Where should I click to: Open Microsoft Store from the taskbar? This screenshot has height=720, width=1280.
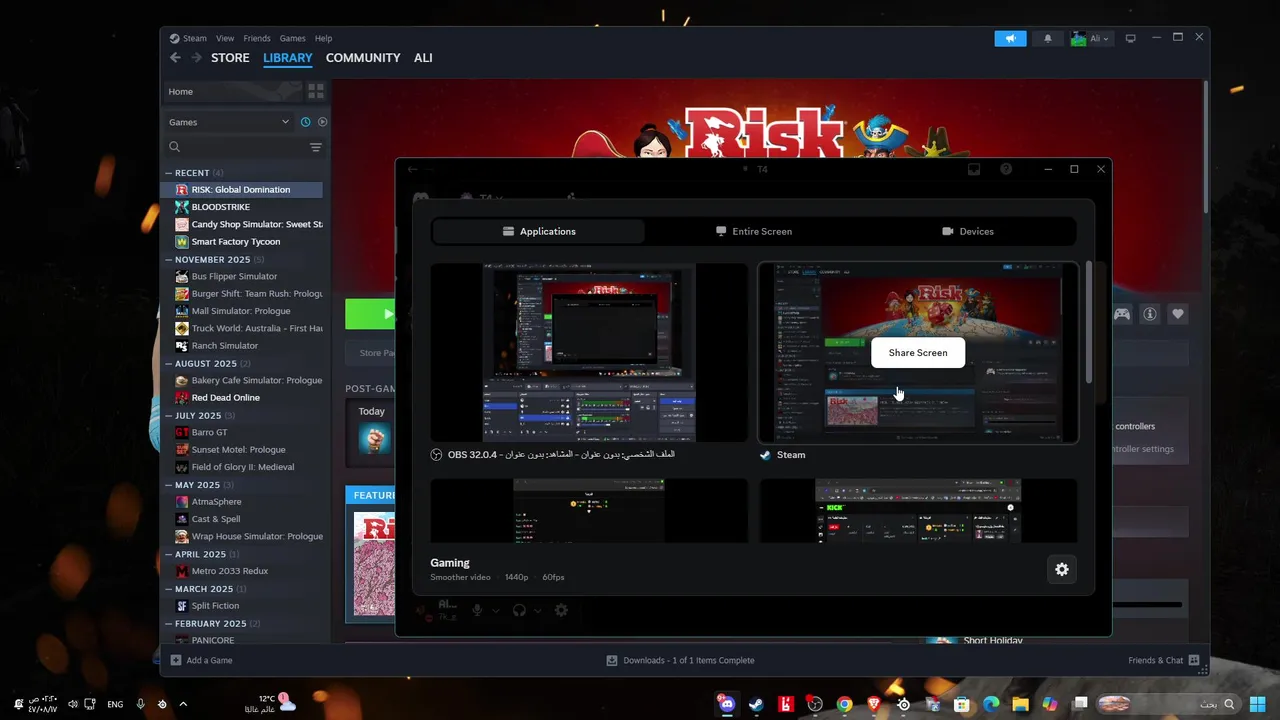[x=962, y=704]
